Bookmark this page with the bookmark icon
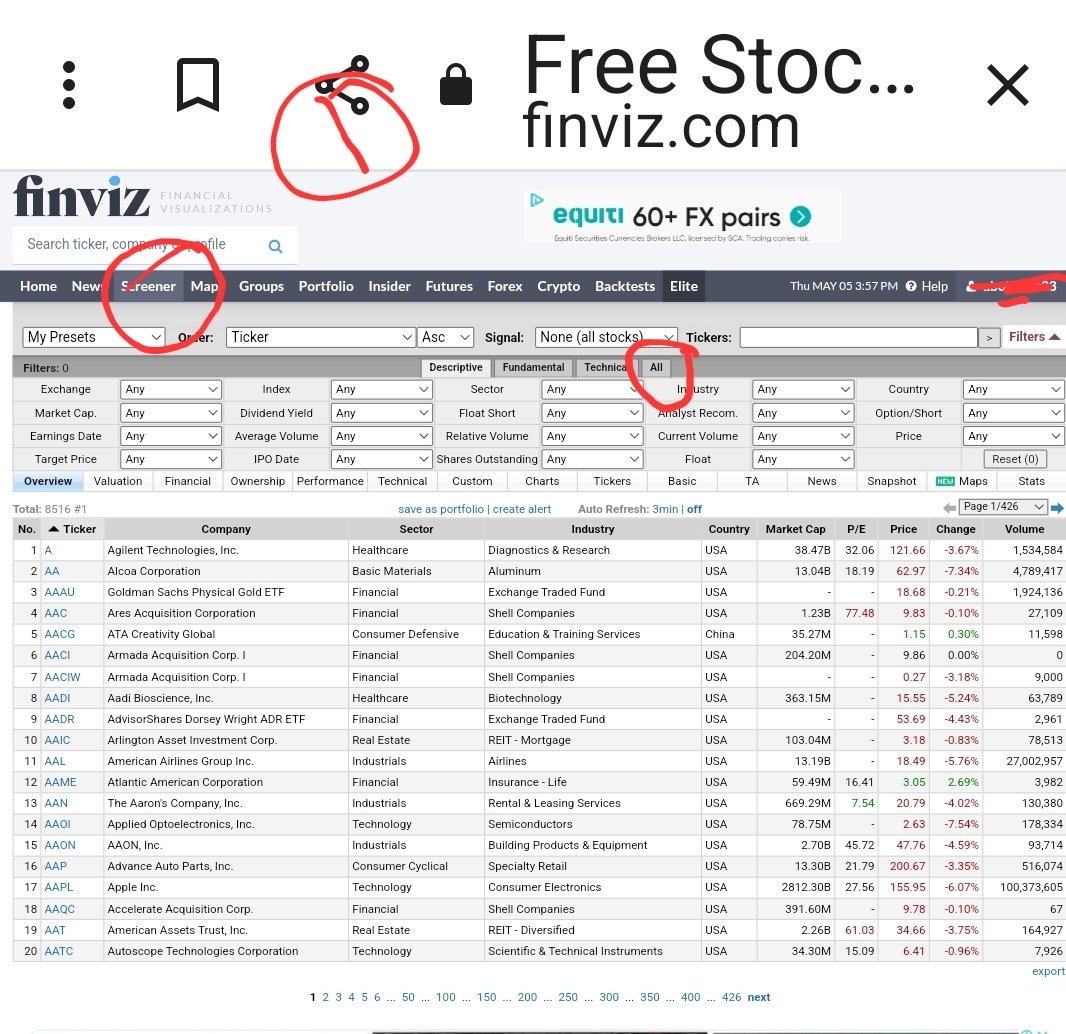Screen dimensions: 1066x1034 (x=198, y=85)
